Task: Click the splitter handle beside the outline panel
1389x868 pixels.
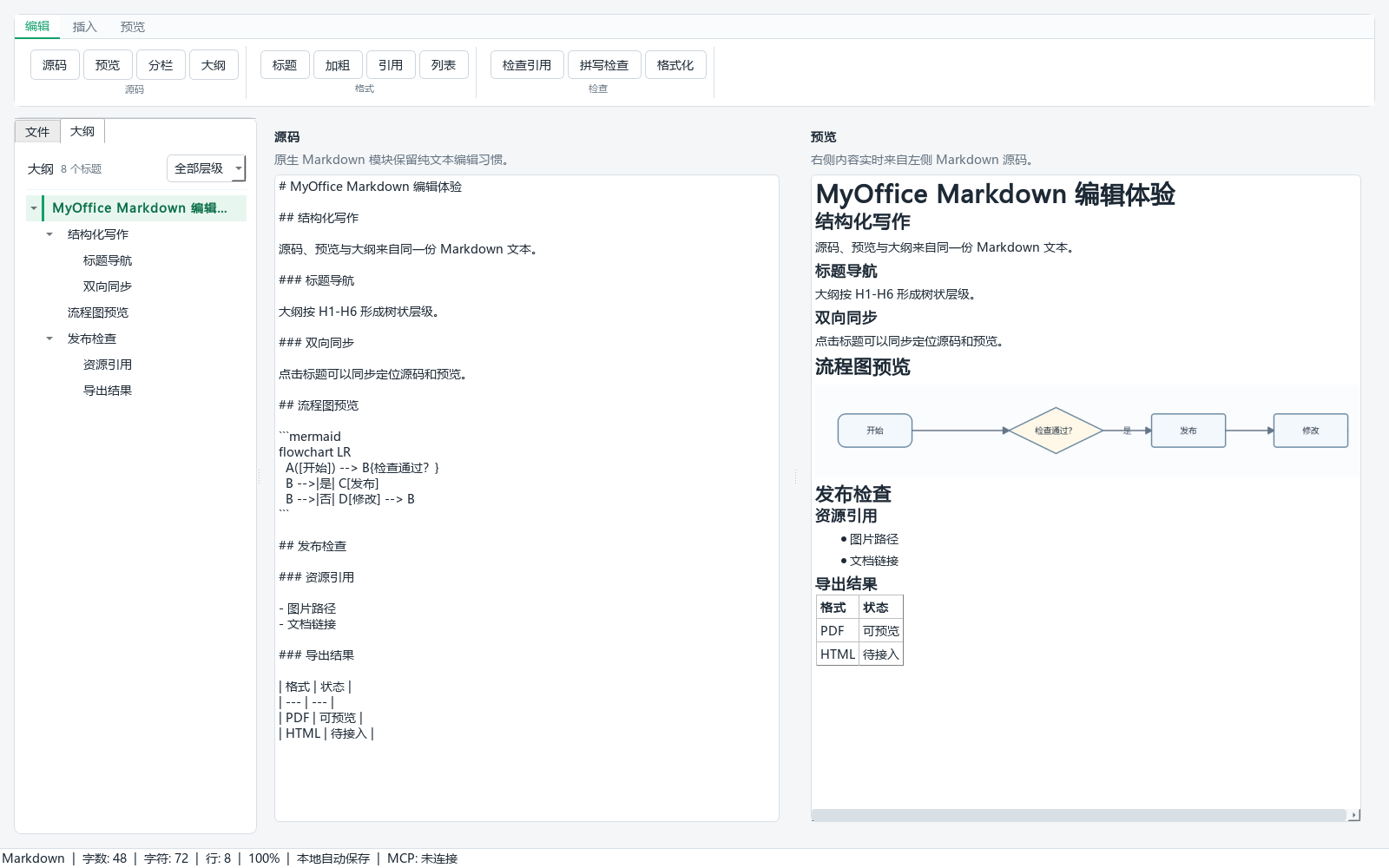Action: click(x=260, y=477)
